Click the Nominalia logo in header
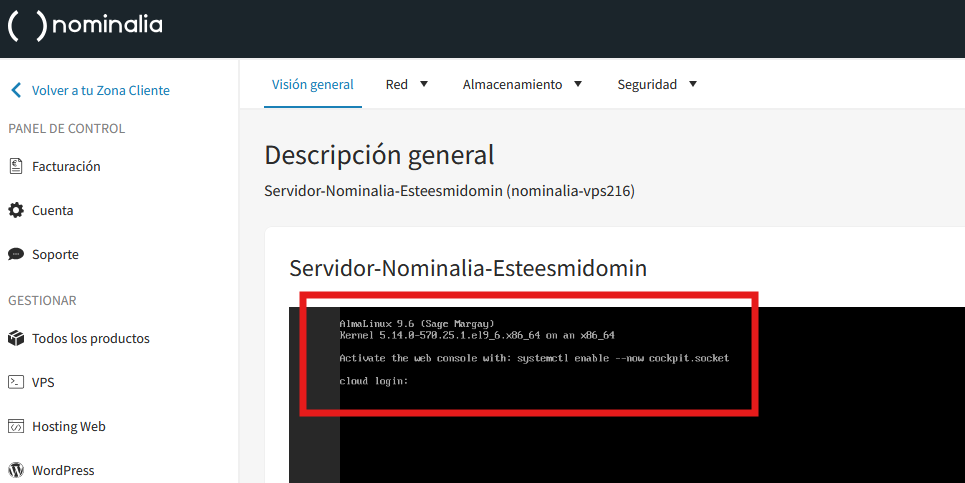This screenshot has height=483, width=965. 85,25
